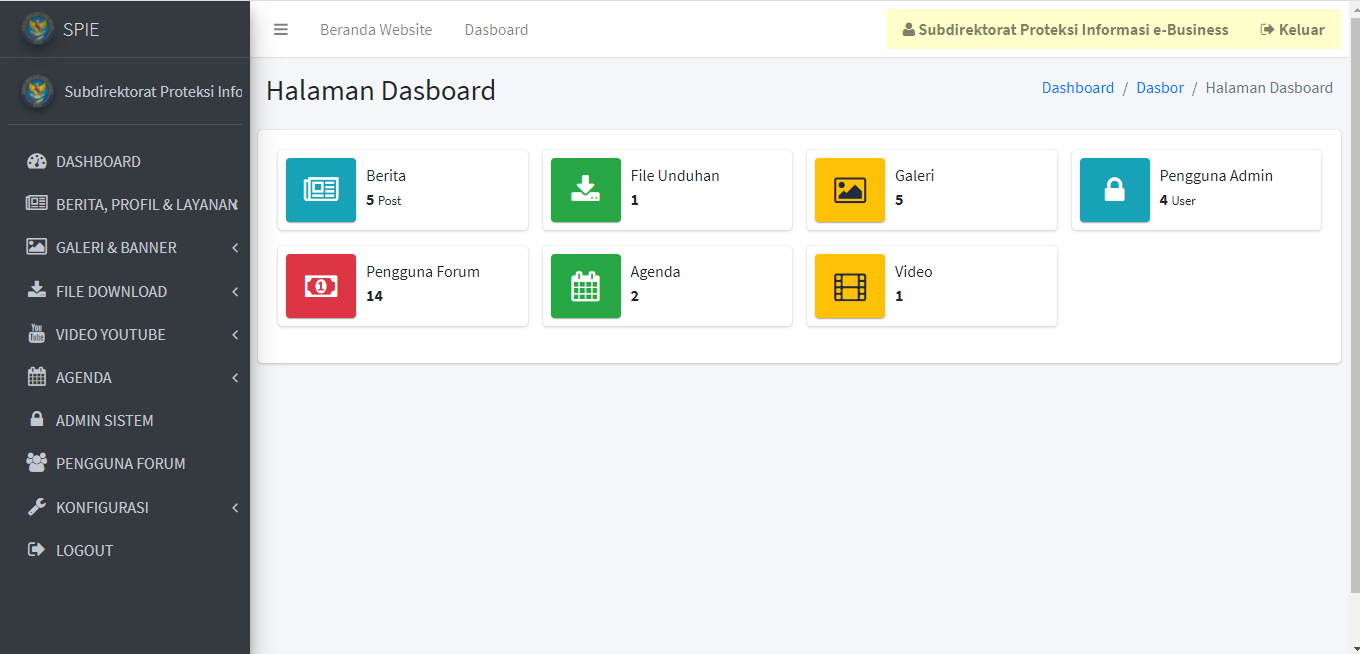
Task: Click the SPIE logo avatar in the sidebar
Action: tap(38, 29)
